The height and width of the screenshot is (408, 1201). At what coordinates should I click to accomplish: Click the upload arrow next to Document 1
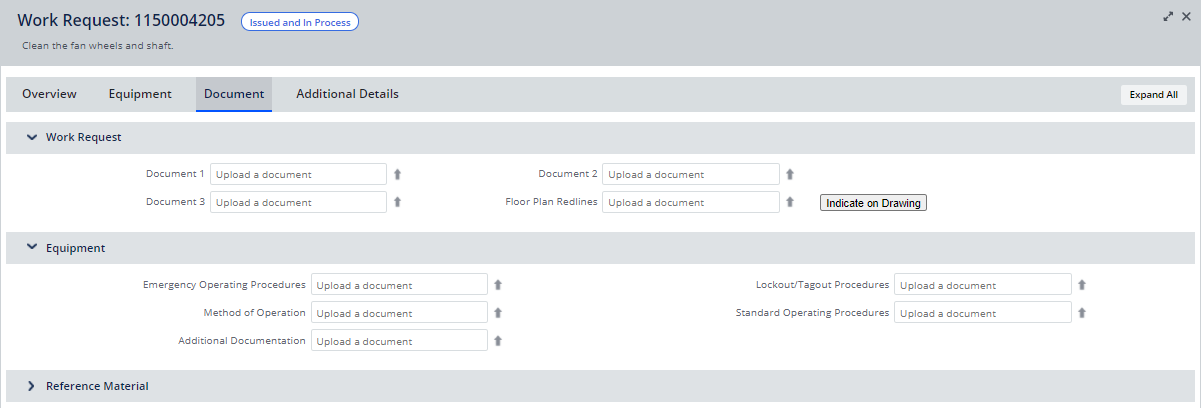pyautogui.click(x=397, y=174)
